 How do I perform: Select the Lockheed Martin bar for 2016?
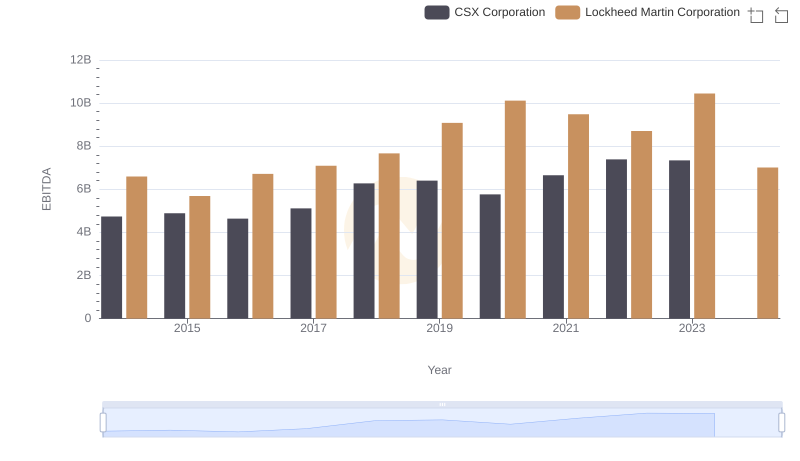pyautogui.click(x=263, y=246)
